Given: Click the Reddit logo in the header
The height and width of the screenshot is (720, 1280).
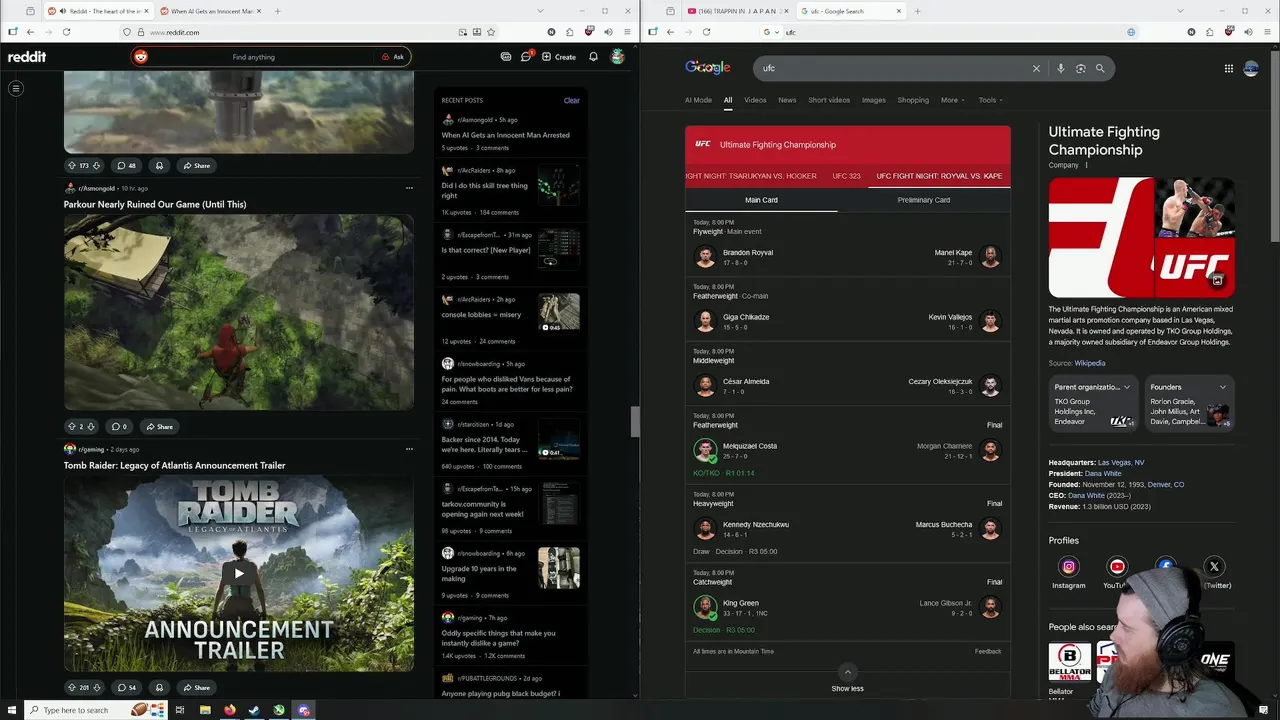Looking at the screenshot, I should [27, 57].
